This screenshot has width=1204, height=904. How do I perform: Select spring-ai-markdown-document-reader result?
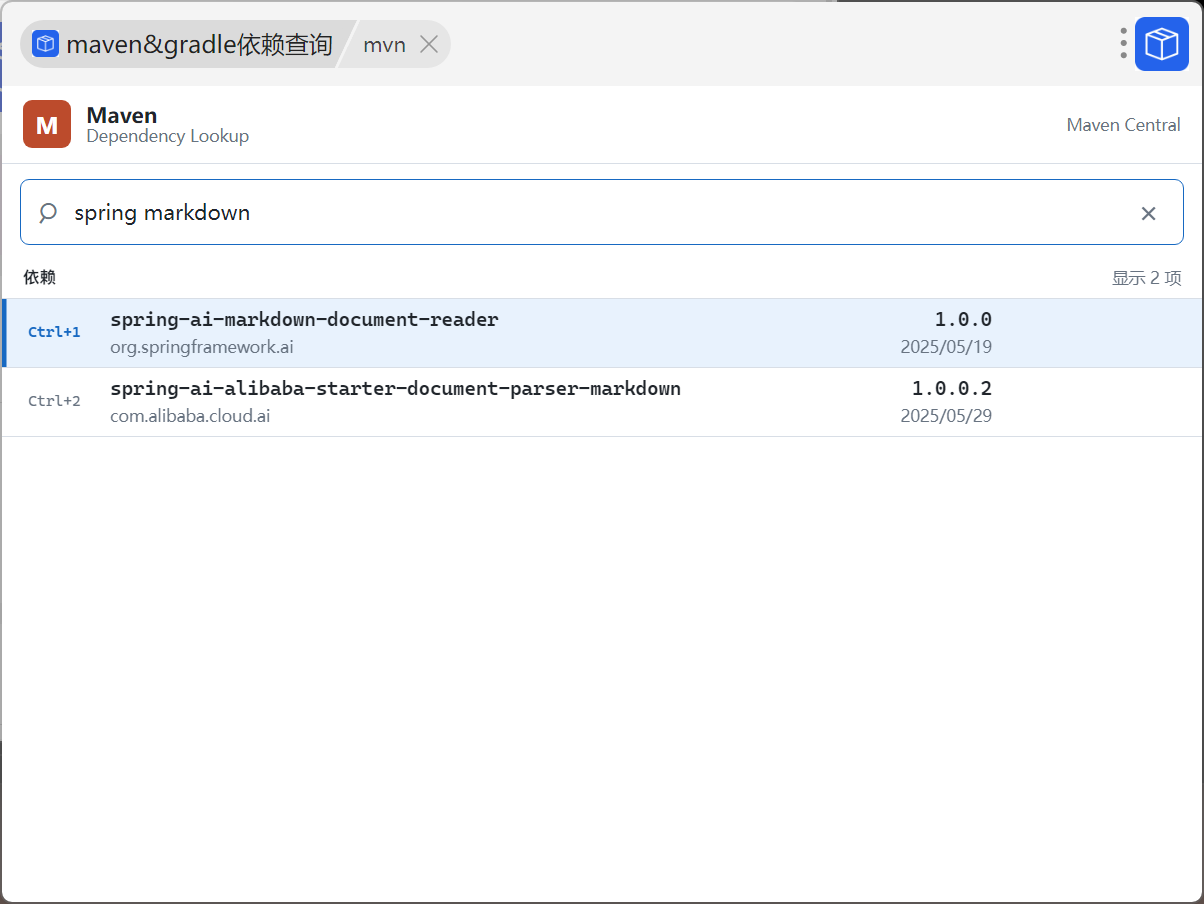pos(602,333)
